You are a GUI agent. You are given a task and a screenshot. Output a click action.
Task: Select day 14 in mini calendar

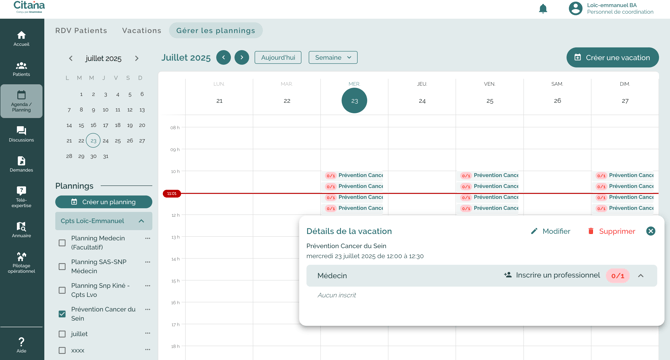[69, 125]
